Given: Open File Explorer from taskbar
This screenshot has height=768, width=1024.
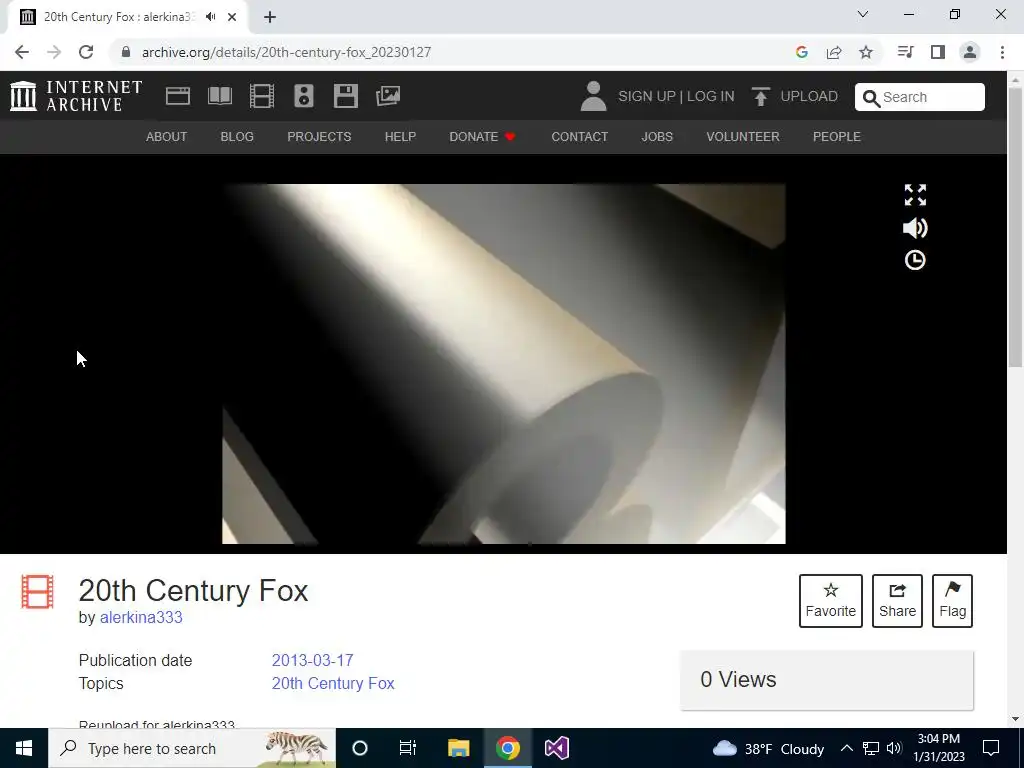Looking at the screenshot, I should coord(458,748).
